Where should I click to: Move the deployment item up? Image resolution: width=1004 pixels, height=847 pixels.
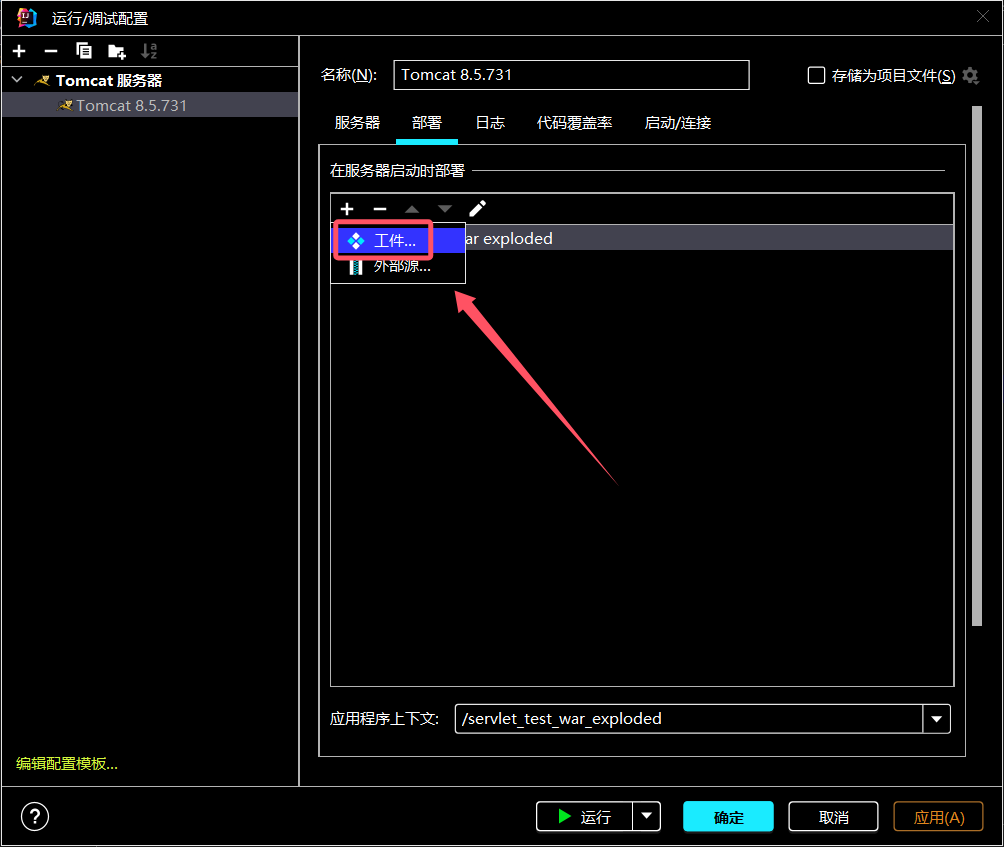[x=412, y=209]
